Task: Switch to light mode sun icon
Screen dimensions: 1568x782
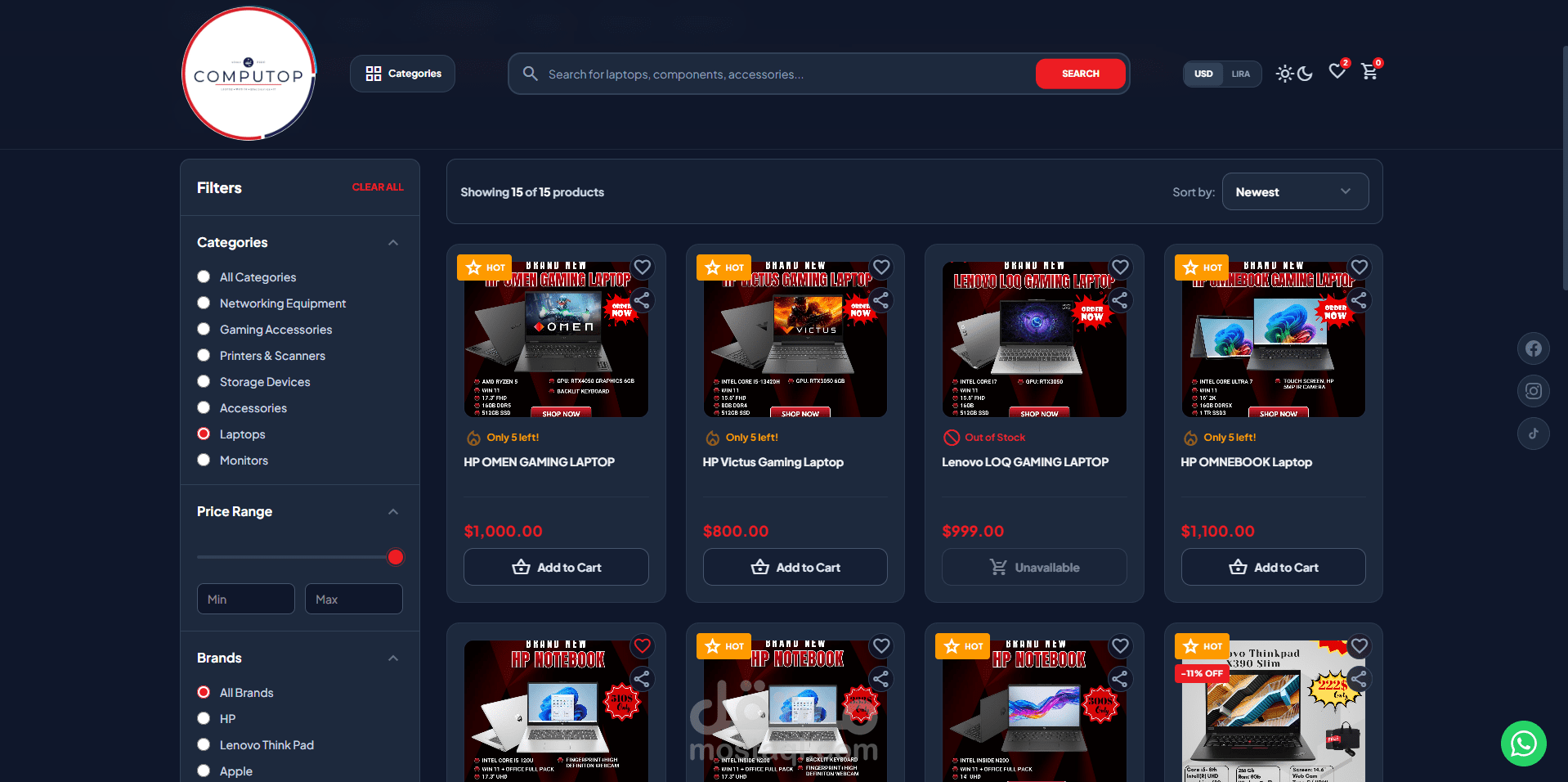Action: coord(1285,74)
